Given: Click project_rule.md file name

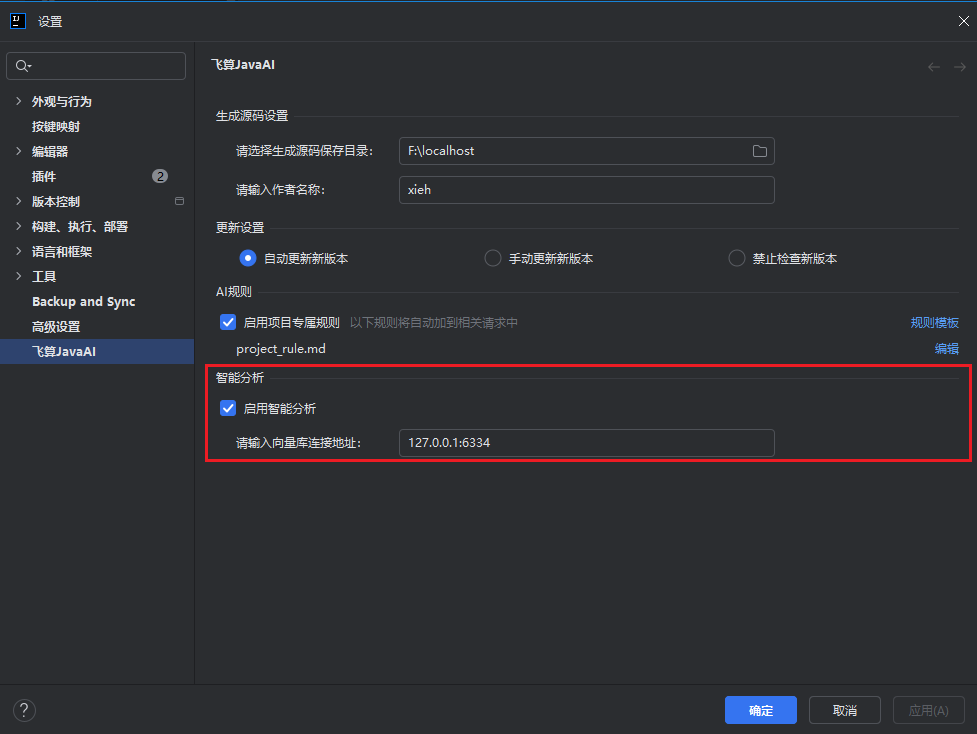Looking at the screenshot, I should (281, 349).
